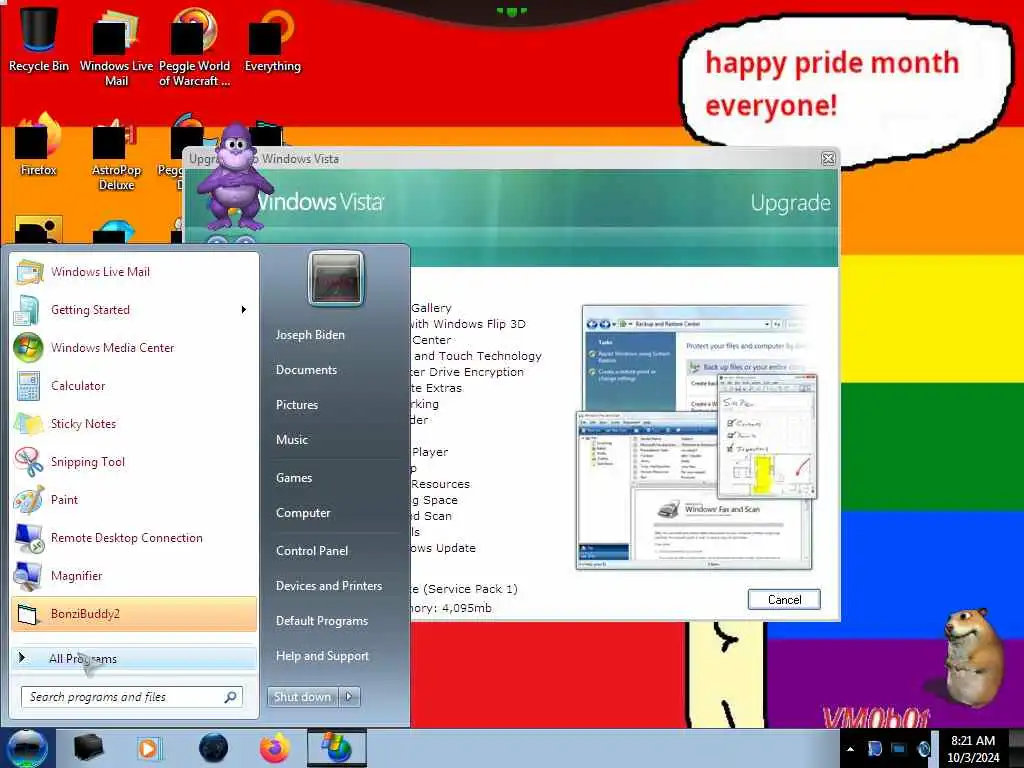Click the monitor icon in the system tray

[899, 748]
